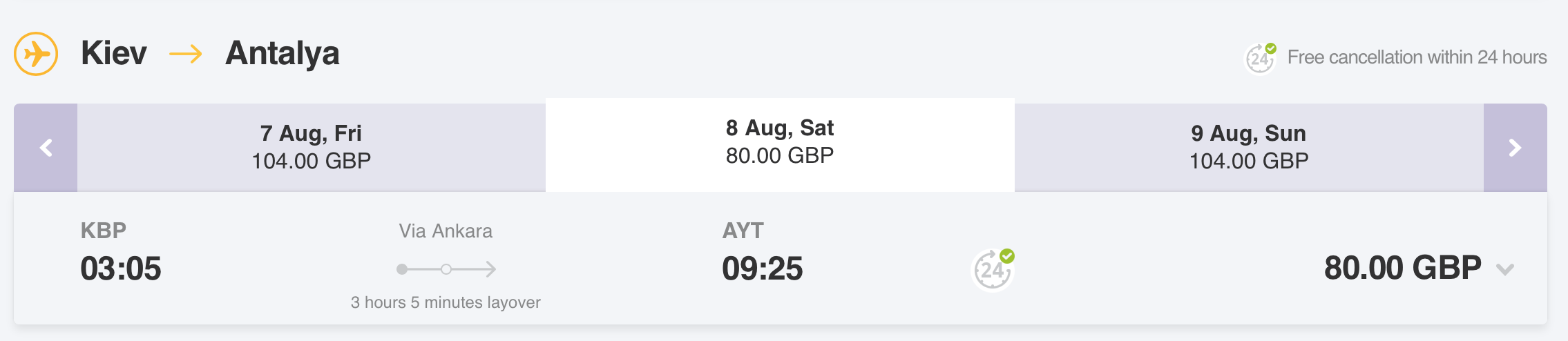The width and height of the screenshot is (1568, 341).
Task: Click the 03:05 departure time
Action: tap(121, 269)
